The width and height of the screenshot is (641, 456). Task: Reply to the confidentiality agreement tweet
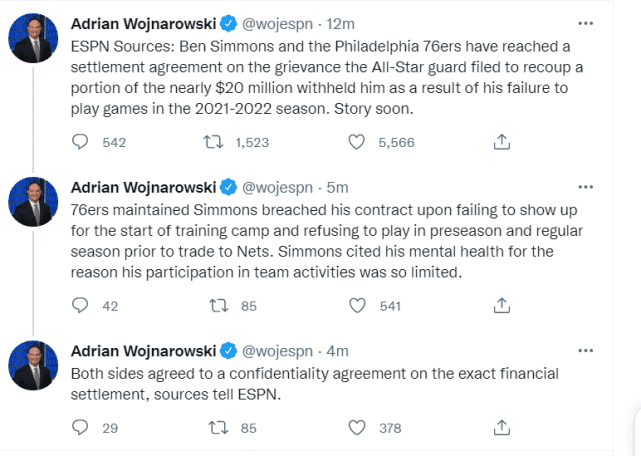(x=82, y=428)
